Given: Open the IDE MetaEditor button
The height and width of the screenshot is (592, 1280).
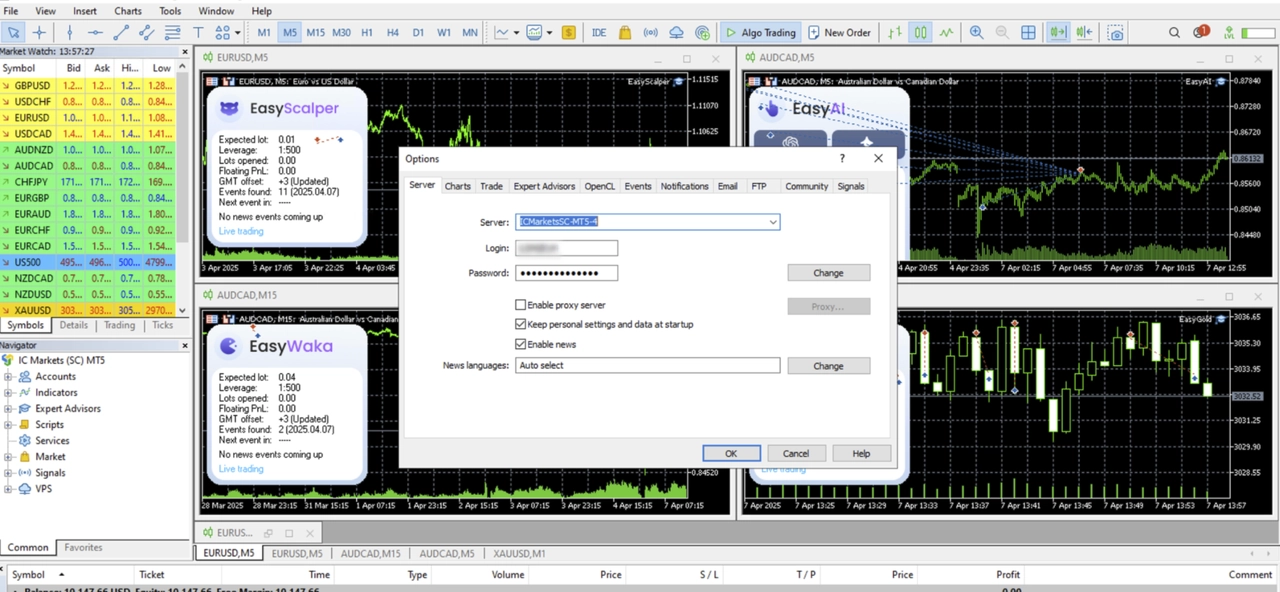Looking at the screenshot, I should pyautogui.click(x=599, y=33).
